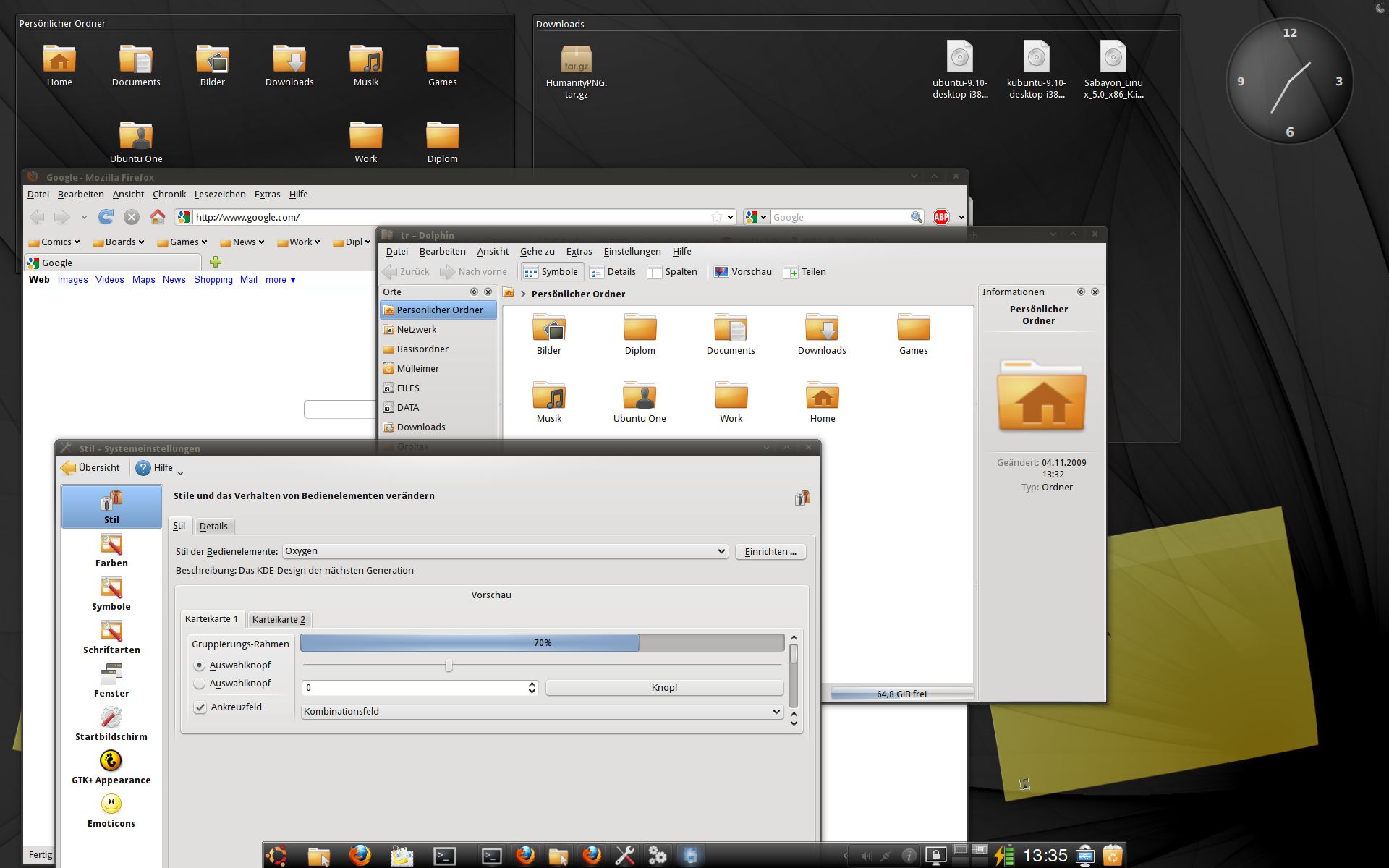Click Ubuntu logo launcher in panel
The width and height of the screenshot is (1389, 868).
(x=277, y=856)
